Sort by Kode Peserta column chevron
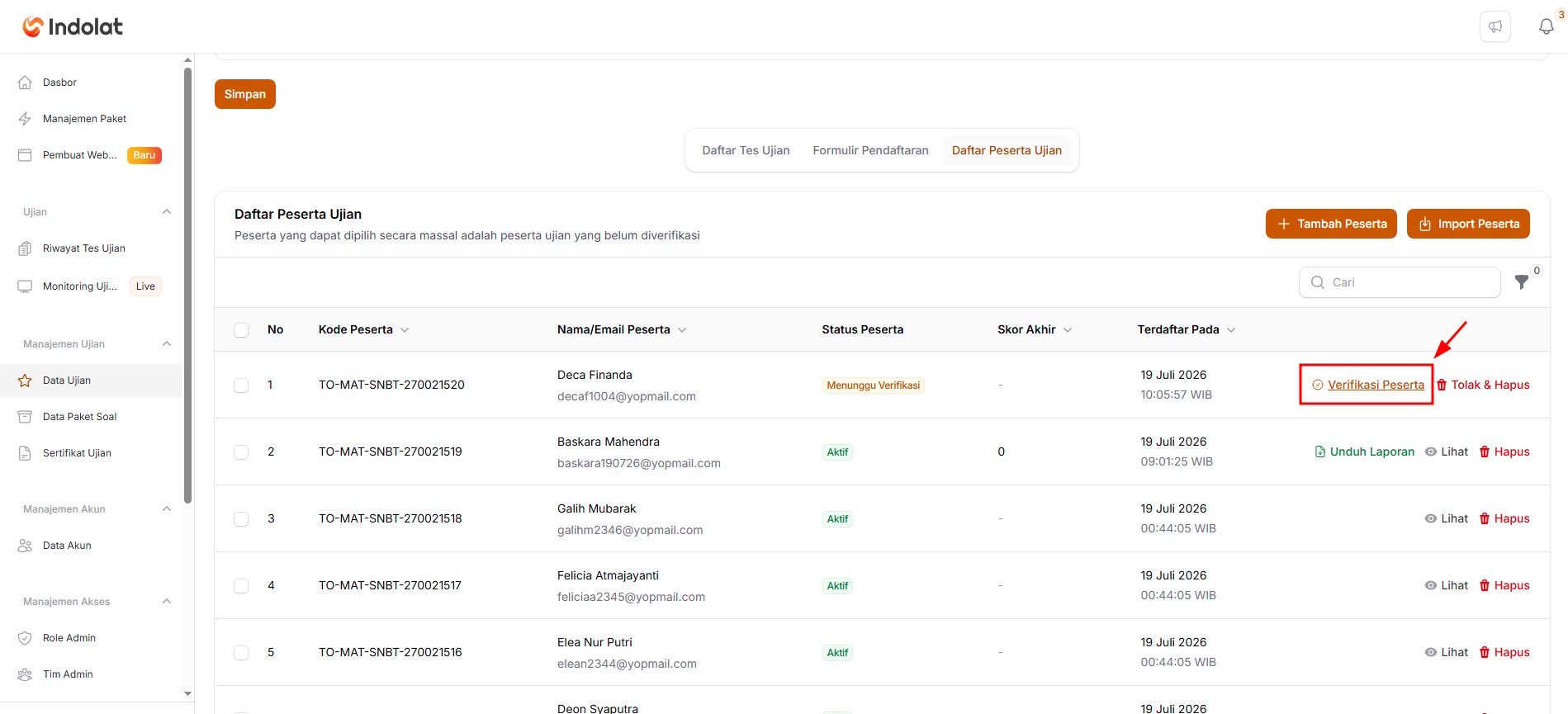The width and height of the screenshot is (1568, 714). [x=405, y=330]
